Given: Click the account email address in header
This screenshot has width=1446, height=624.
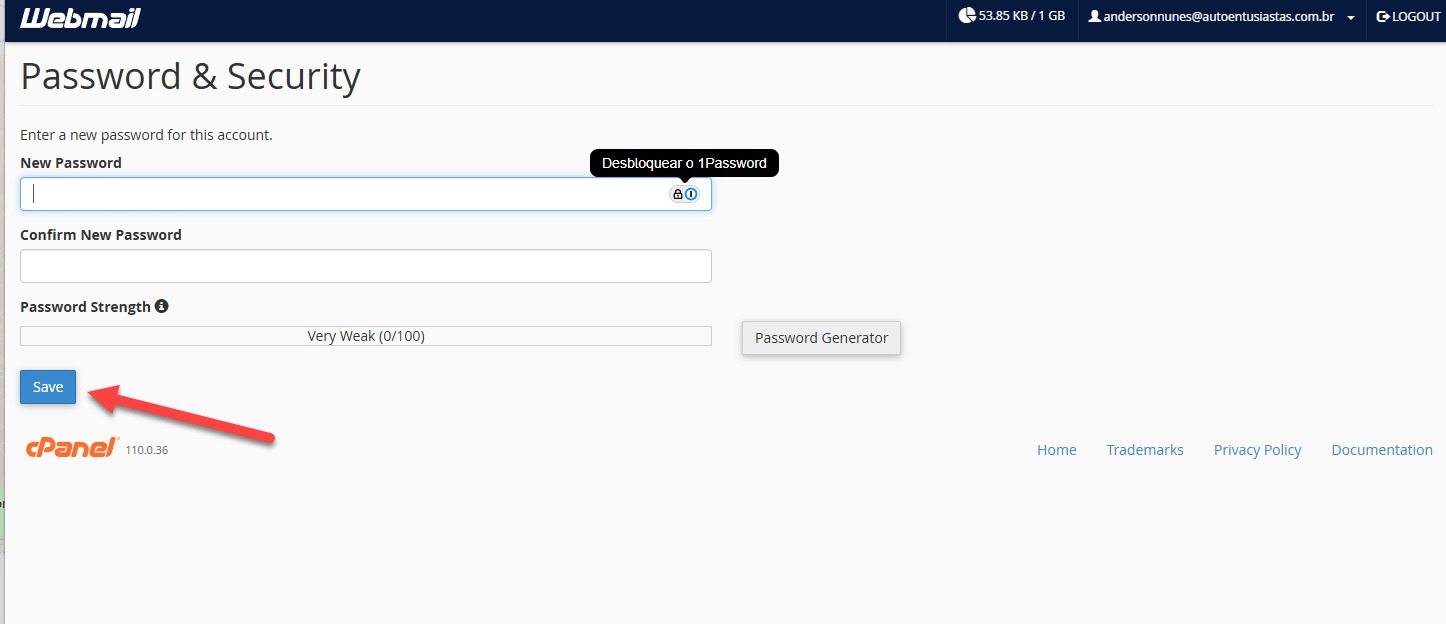Looking at the screenshot, I should point(1218,17).
